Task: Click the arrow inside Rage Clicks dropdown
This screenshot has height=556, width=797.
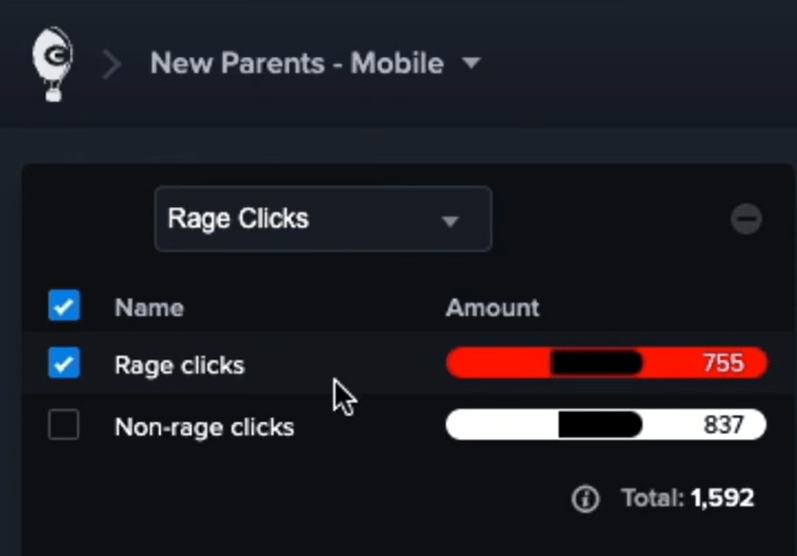Action: pos(450,220)
